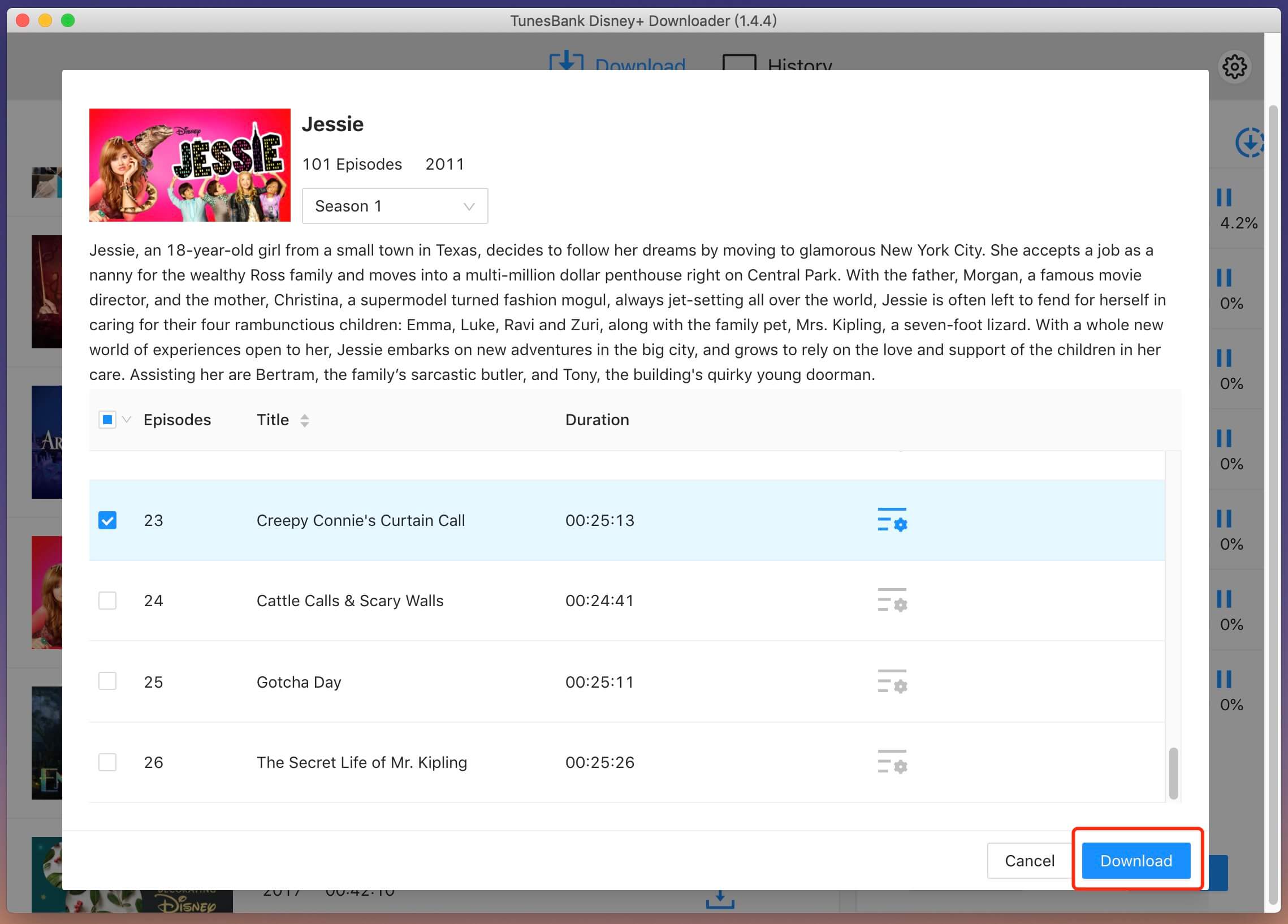Screen dimensions: 1288x924
Task: Open settings for episode 23 Creepy Connie's Curtain Call
Action: pos(892,520)
